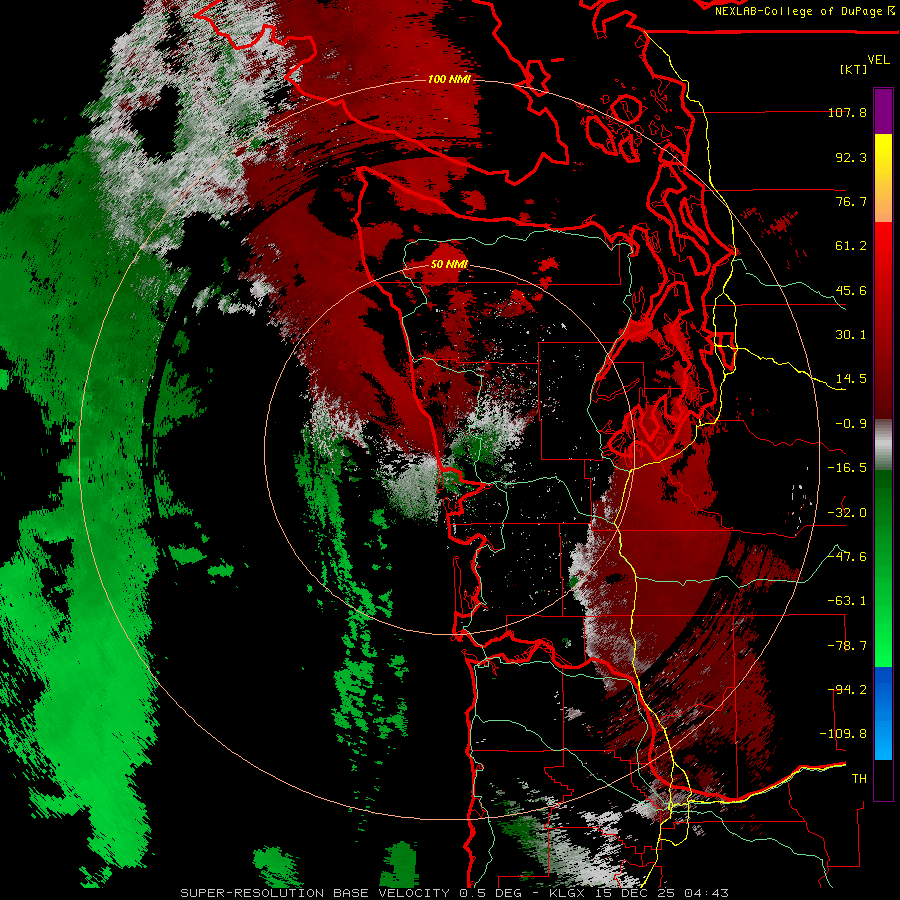Image resolution: width=900 pixels, height=900 pixels.
Task: Click the 61.2 velocity scale value
Action: click(x=851, y=246)
